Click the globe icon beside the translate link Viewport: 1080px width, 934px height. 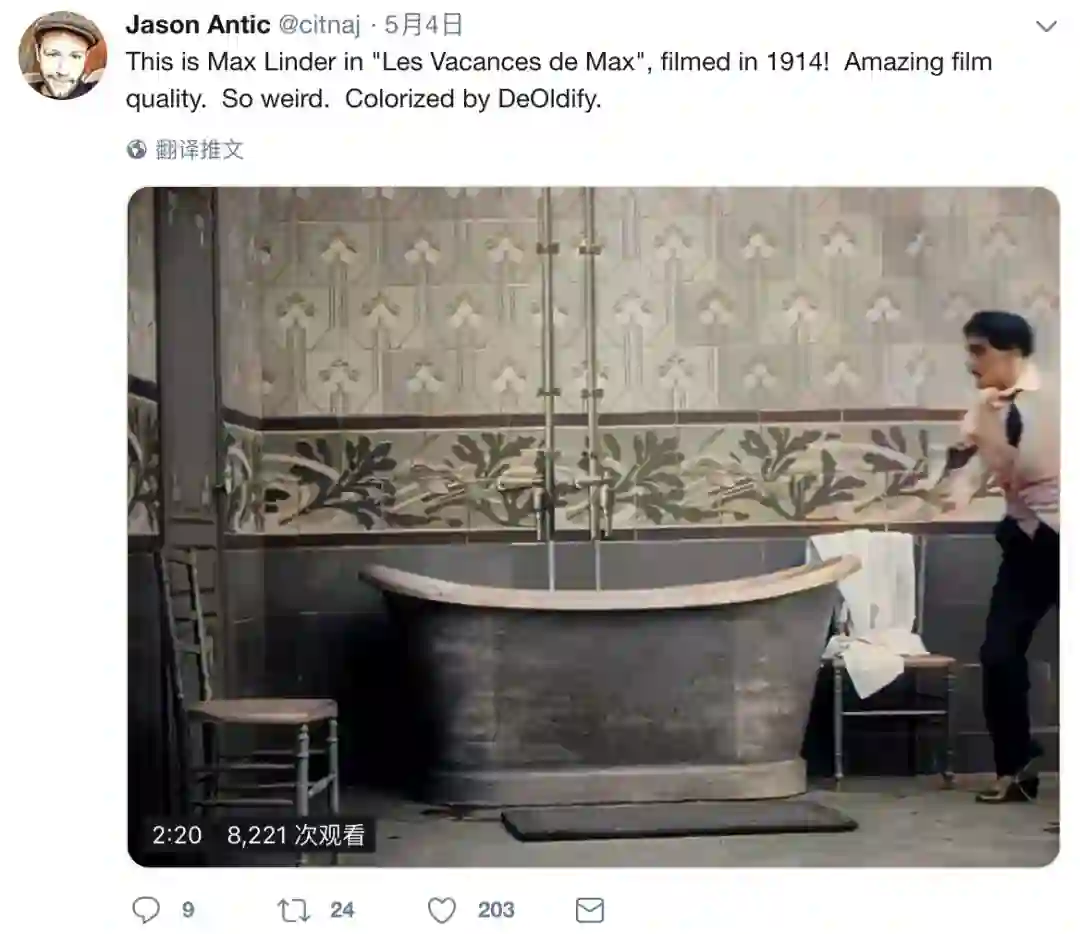point(136,149)
